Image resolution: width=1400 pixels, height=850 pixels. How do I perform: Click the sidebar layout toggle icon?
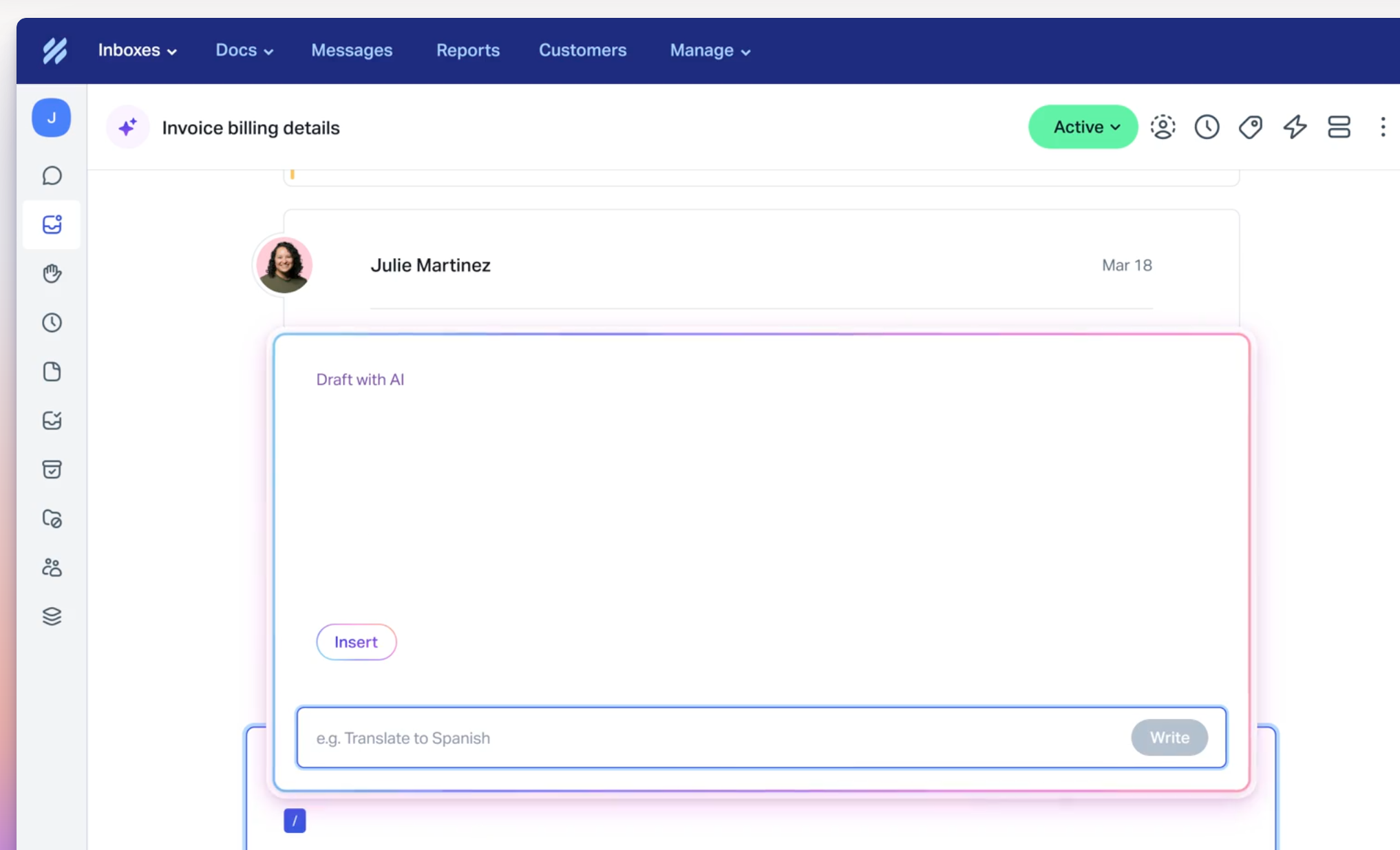(1339, 127)
